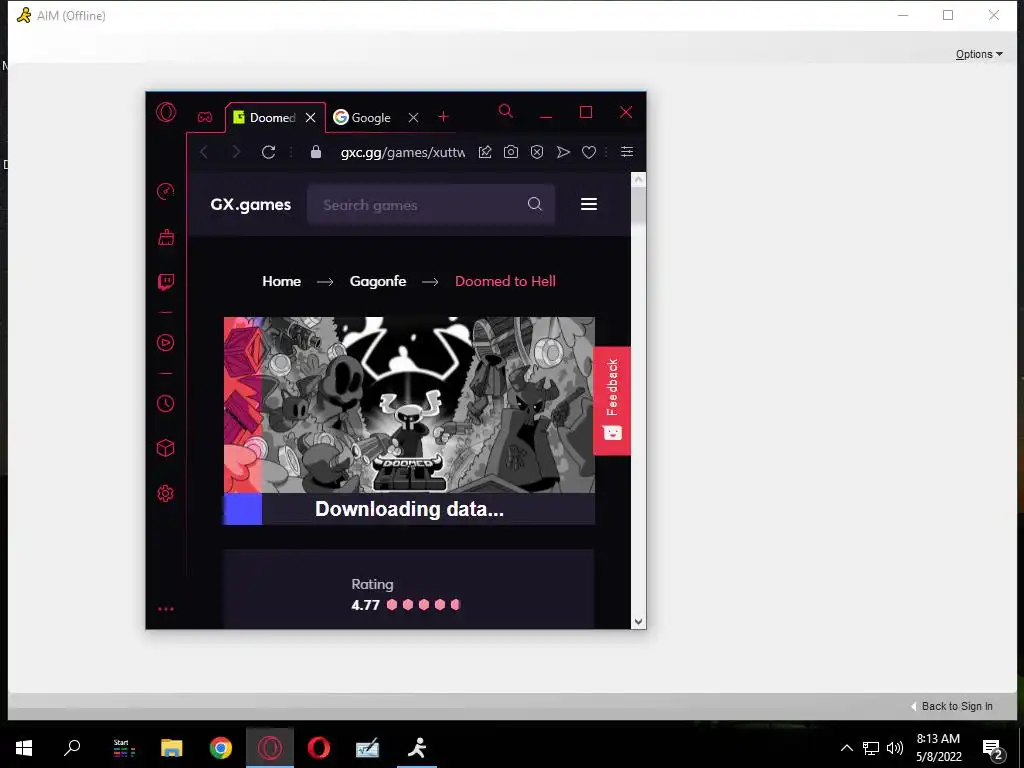Close the Doomed tab

coord(311,118)
